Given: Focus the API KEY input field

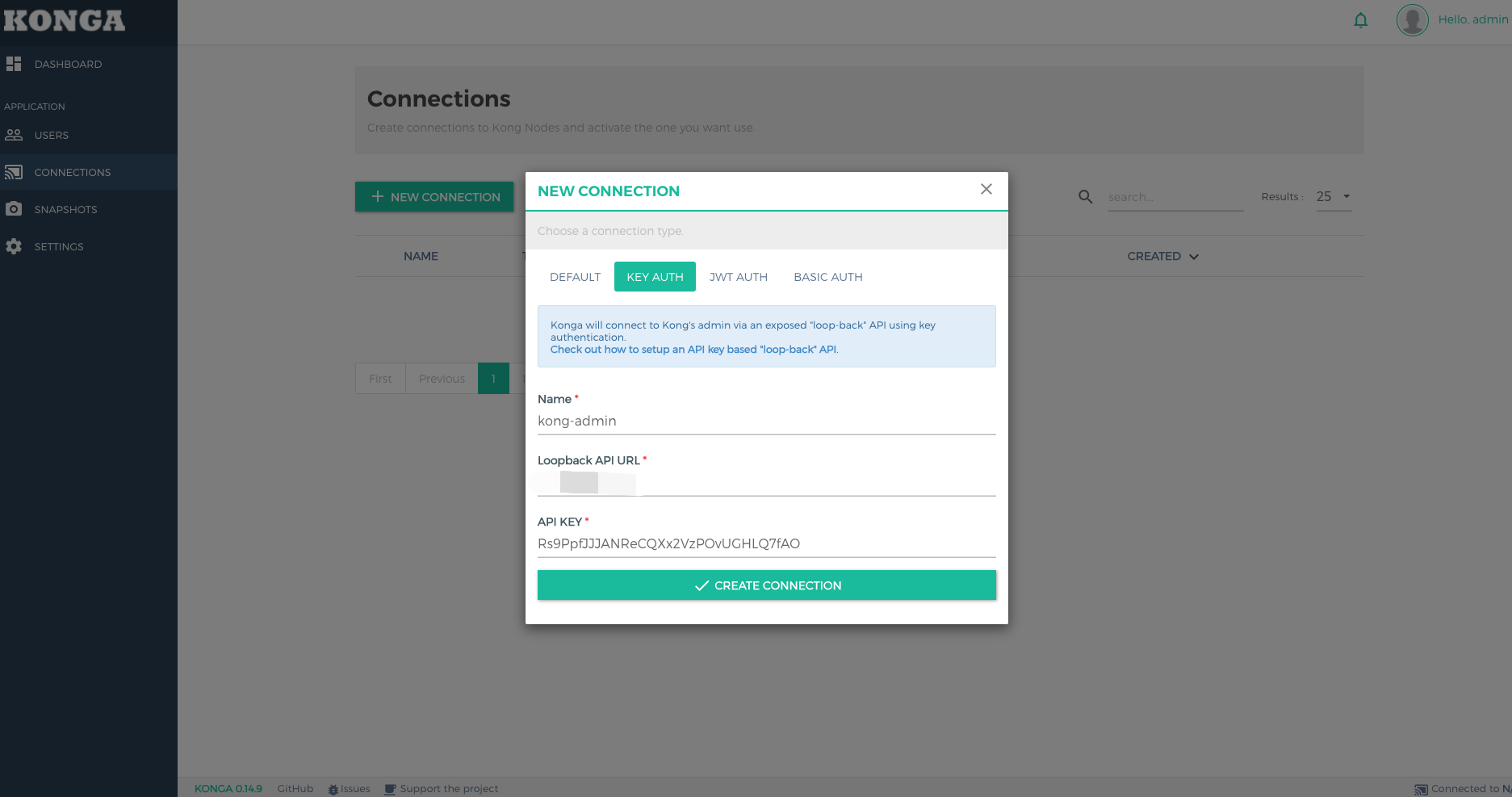Looking at the screenshot, I should point(767,544).
